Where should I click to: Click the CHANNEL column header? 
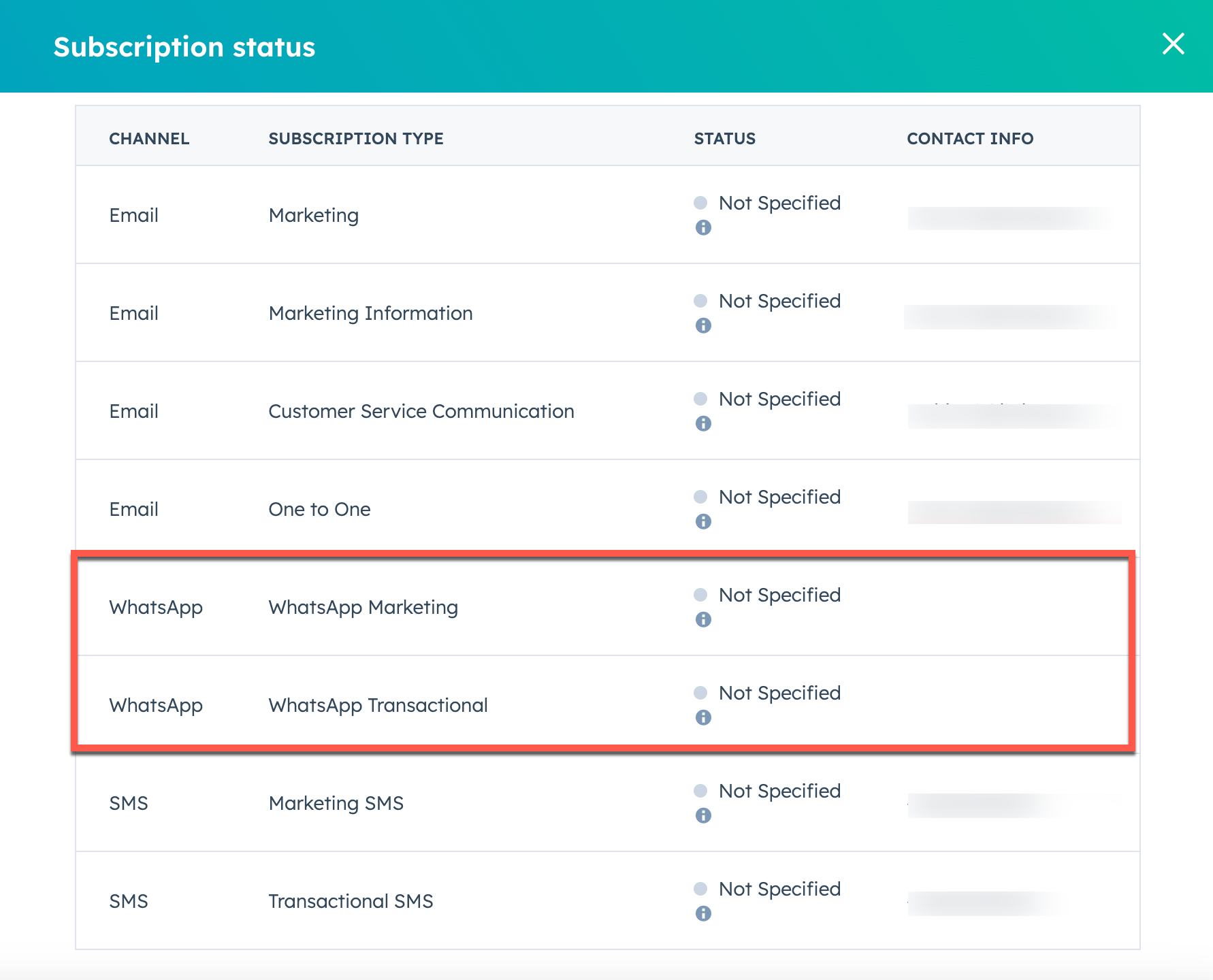point(149,139)
